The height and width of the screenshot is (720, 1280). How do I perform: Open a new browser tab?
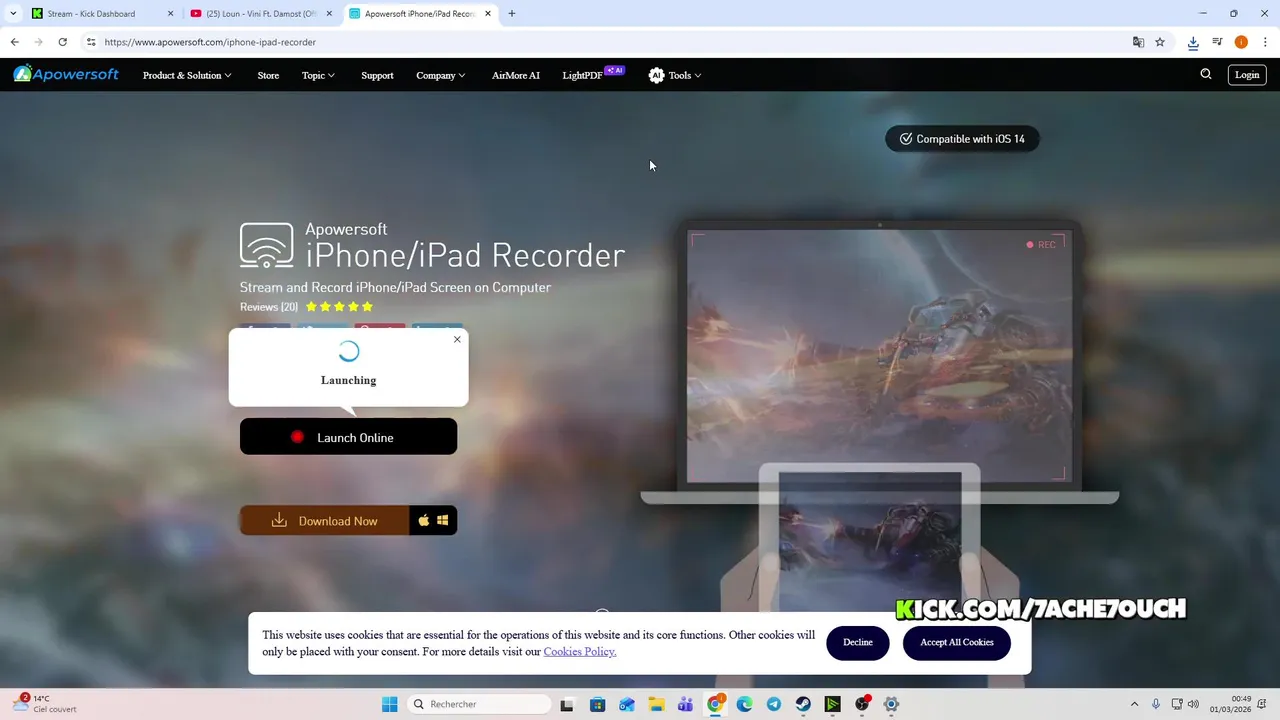512,14
